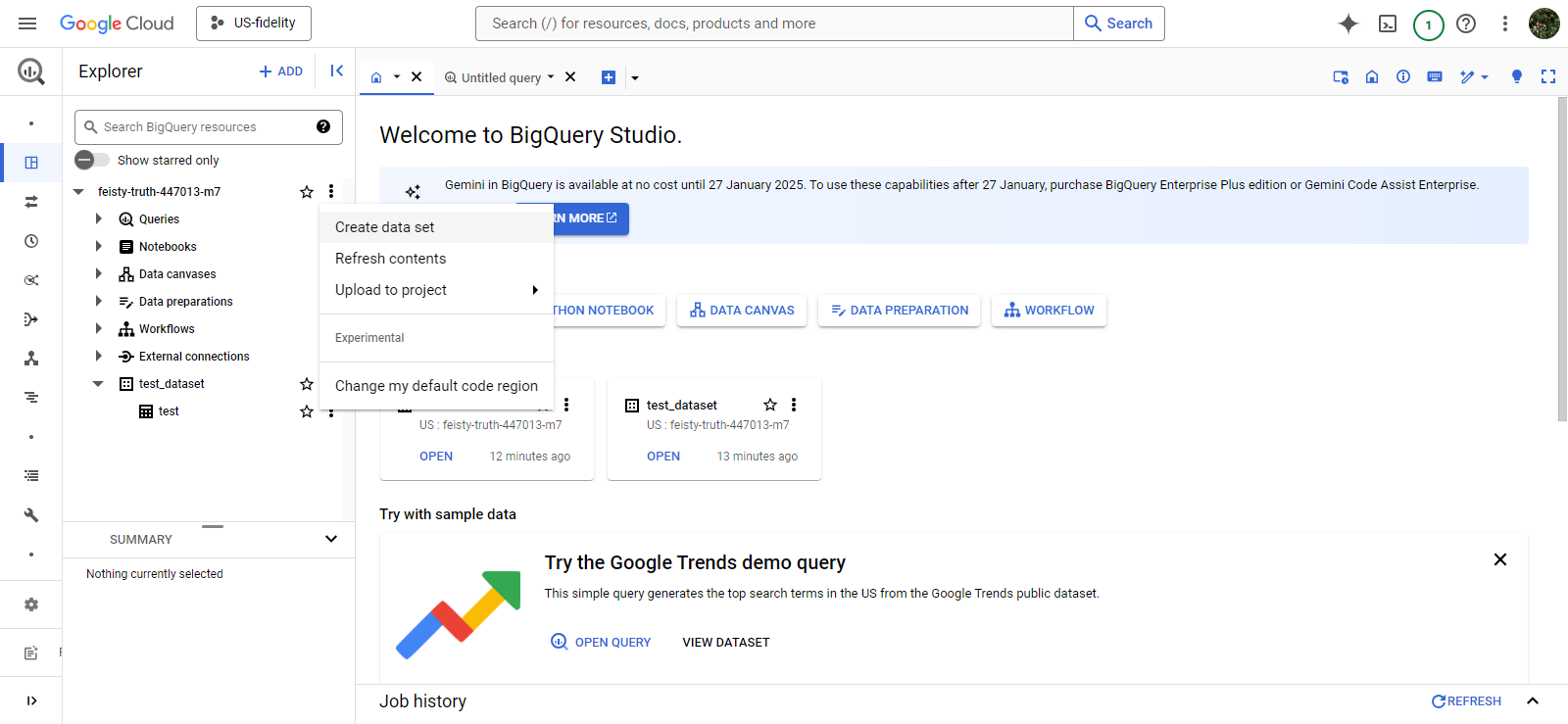Activate Cloud Shell terminal icon

[x=1388, y=24]
